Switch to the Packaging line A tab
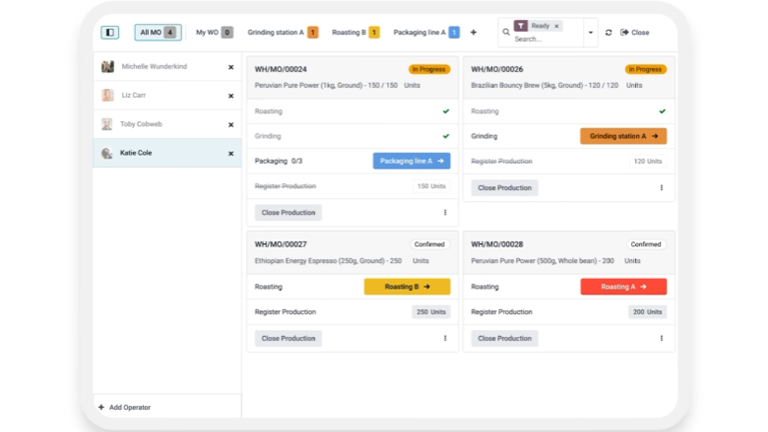Viewport: 768px width, 432px height. (426, 32)
